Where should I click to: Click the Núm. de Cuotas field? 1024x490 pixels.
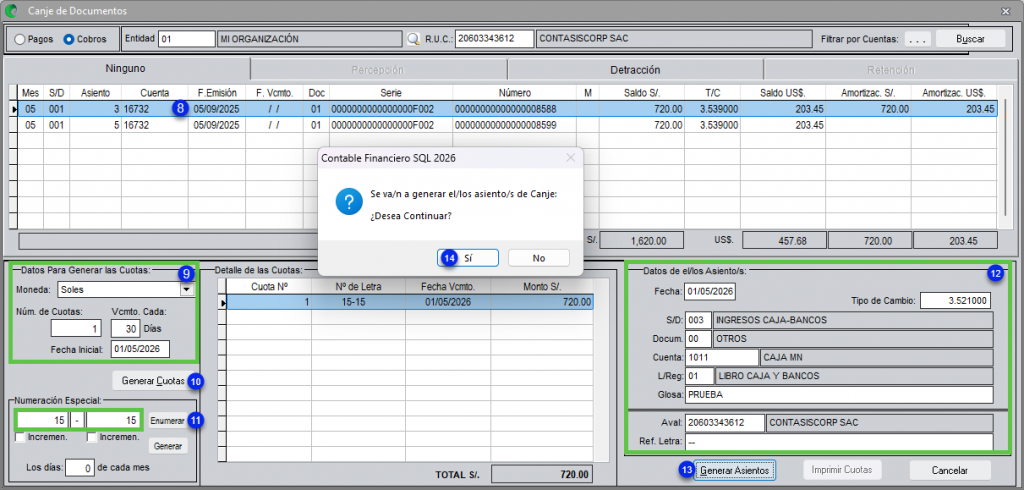point(77,329)
